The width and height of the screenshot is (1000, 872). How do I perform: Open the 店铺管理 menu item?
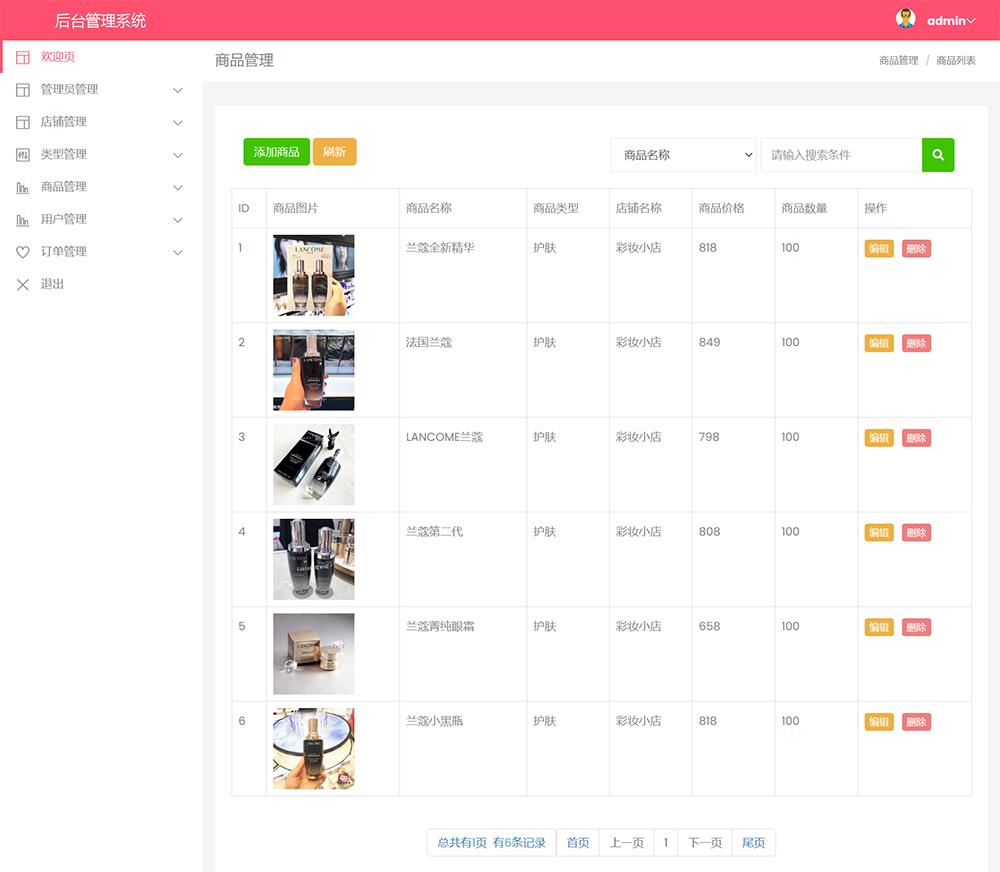[x=101, y=122]
